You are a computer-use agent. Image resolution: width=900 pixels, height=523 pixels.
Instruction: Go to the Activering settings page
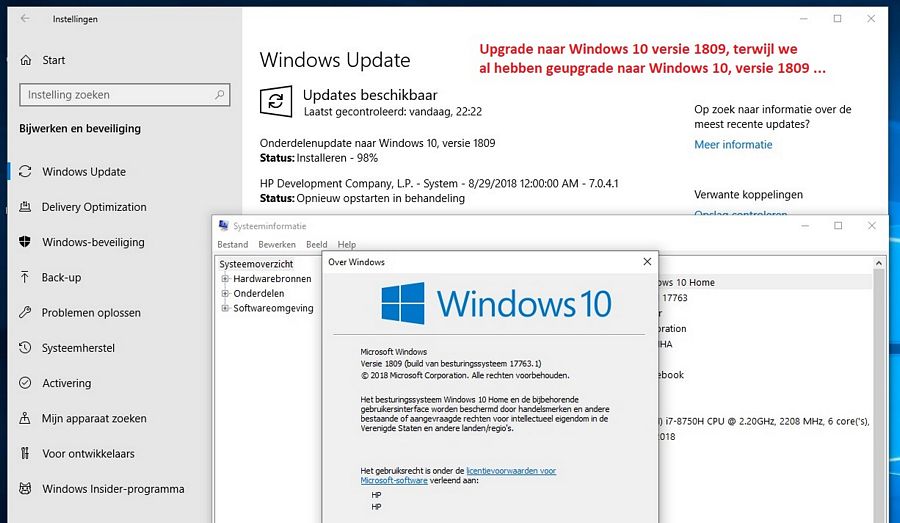click(67, 383)
